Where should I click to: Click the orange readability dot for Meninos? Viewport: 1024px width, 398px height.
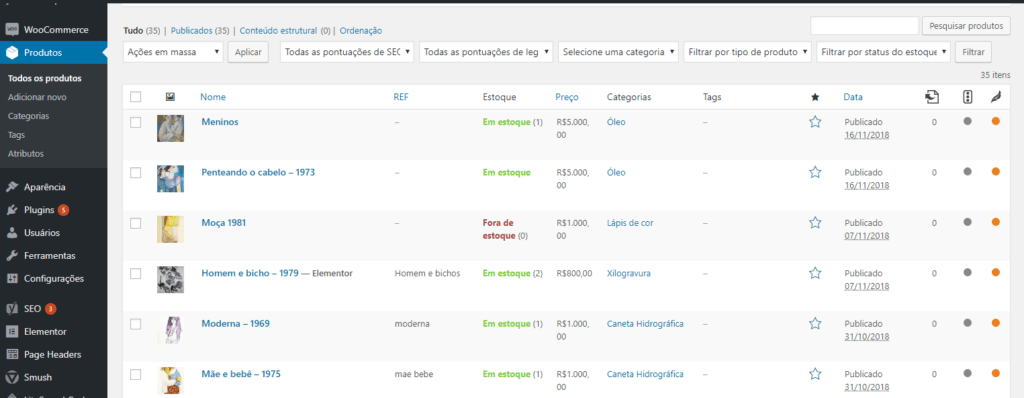995,121
